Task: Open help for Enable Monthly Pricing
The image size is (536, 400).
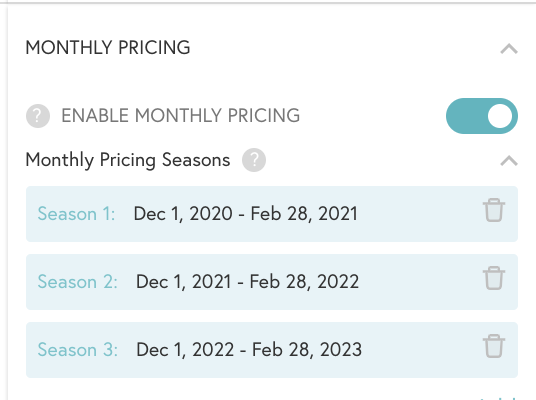Action: coord(38,116)
